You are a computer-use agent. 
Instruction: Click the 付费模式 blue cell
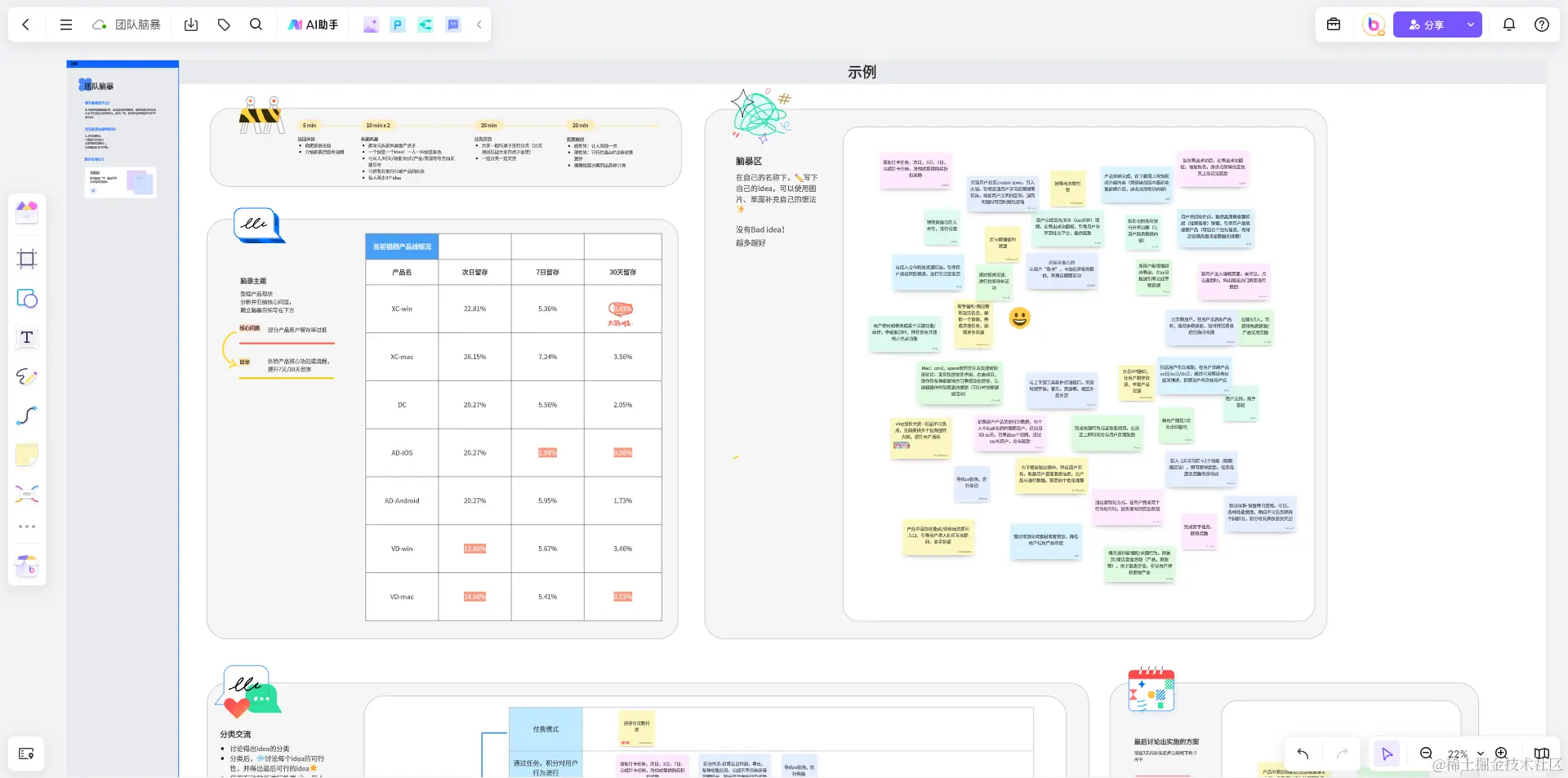546,729
